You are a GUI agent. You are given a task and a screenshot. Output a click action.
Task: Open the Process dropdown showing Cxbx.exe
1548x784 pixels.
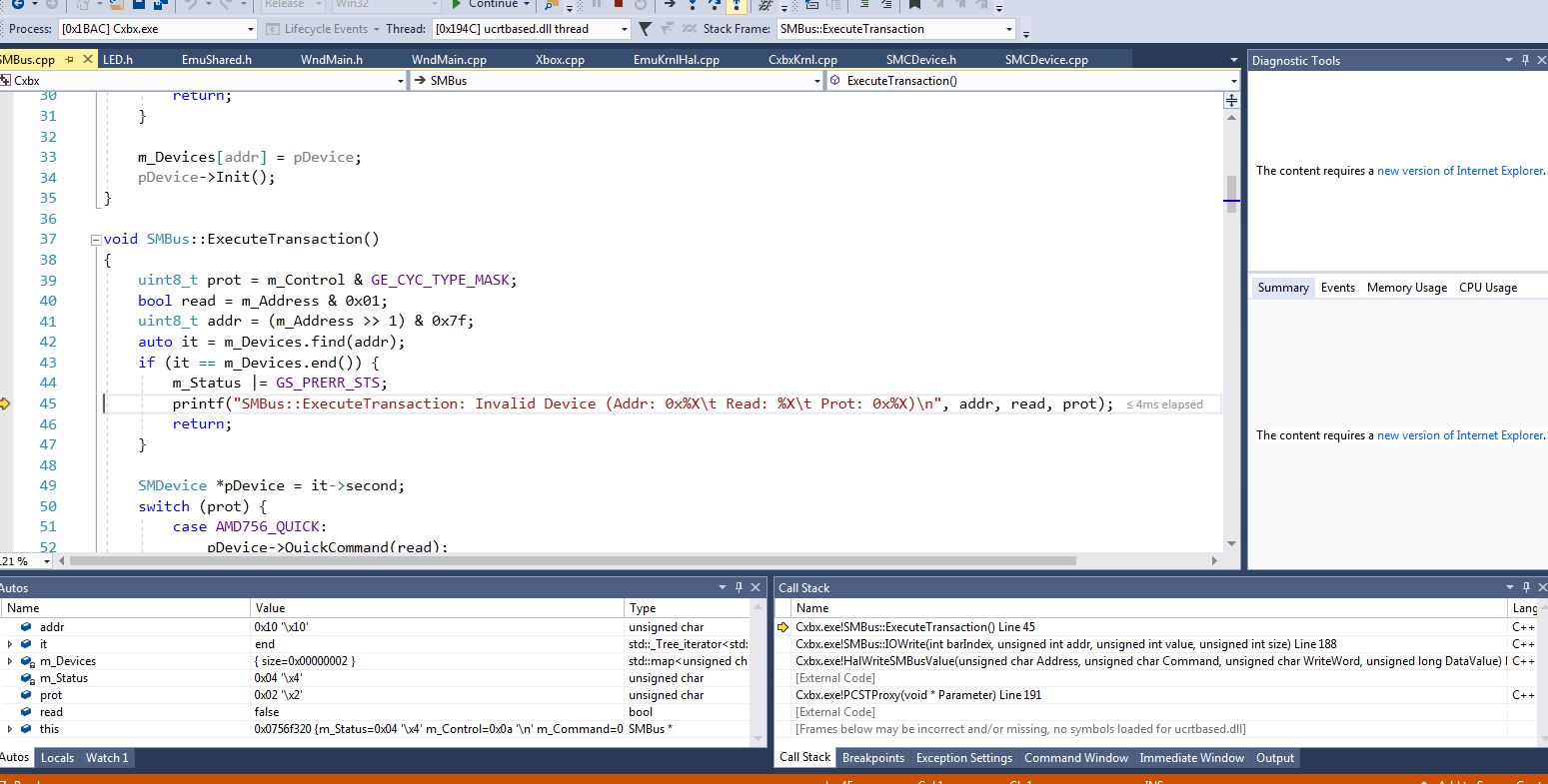(x=157, y=29)
